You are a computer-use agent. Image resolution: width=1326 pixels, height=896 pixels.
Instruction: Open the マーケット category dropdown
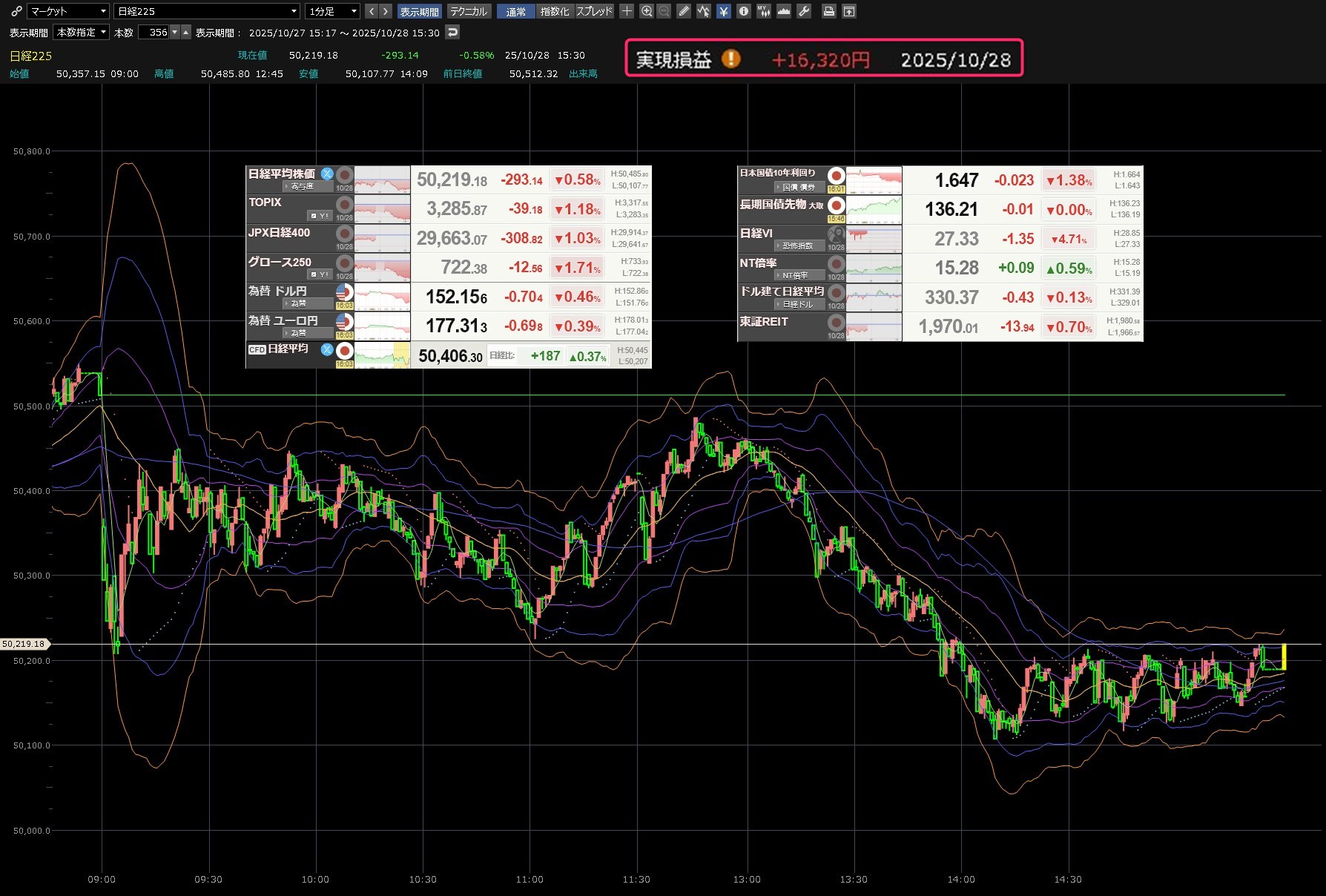[x=67, y=11]
